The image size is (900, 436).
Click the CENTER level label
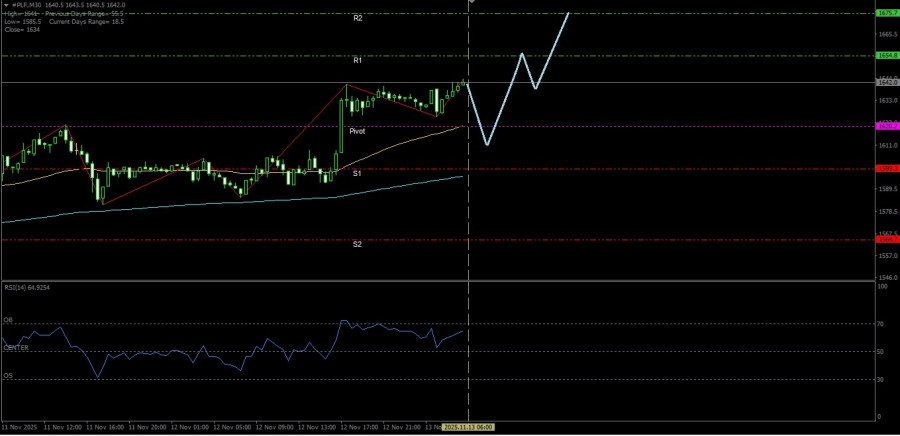tap(16, 348)
